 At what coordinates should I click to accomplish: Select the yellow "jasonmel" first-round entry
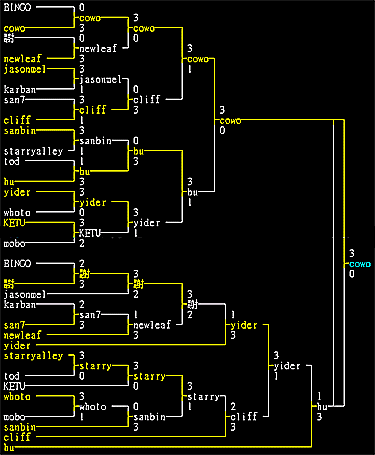25,70
